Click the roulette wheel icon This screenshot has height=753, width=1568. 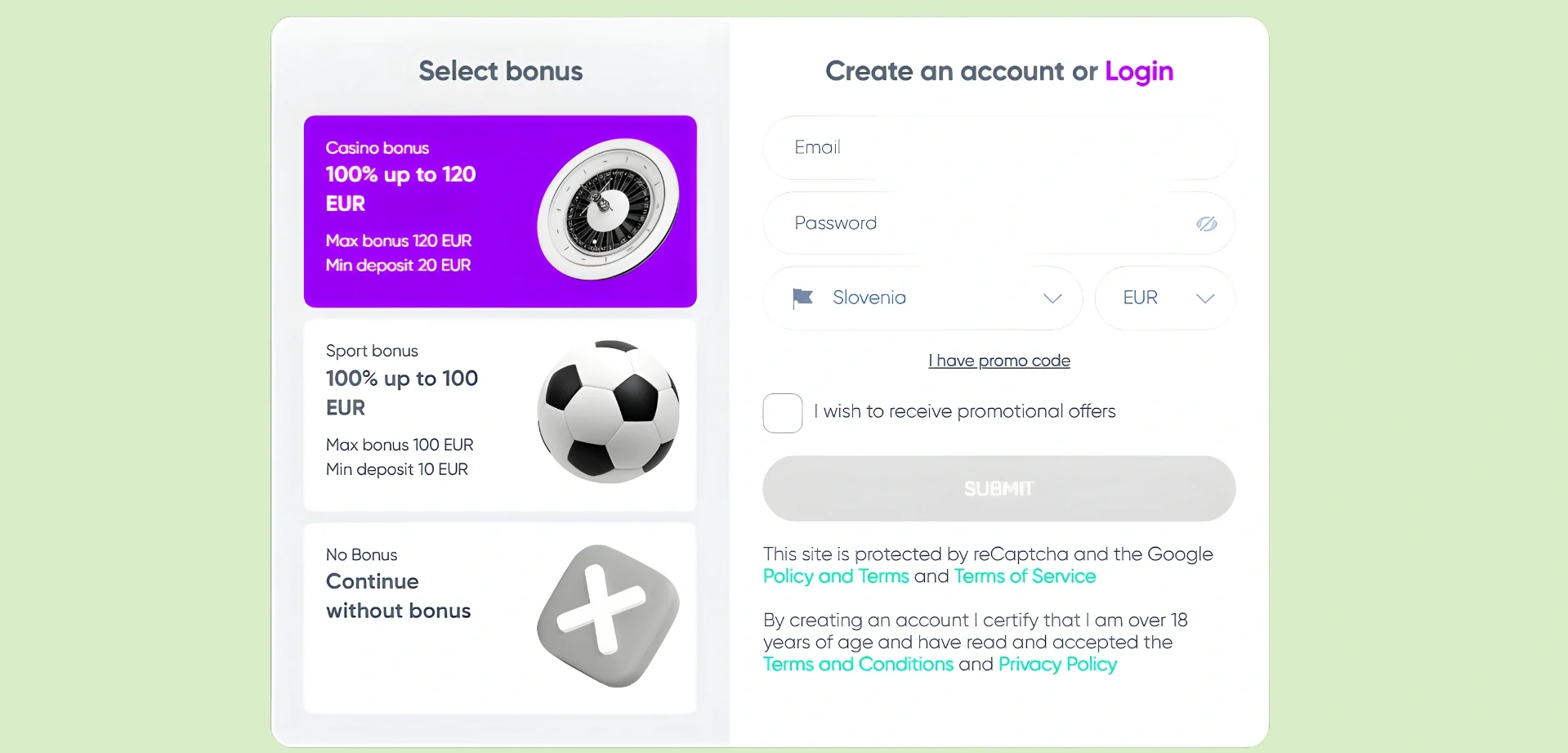[x=608, y=209]
